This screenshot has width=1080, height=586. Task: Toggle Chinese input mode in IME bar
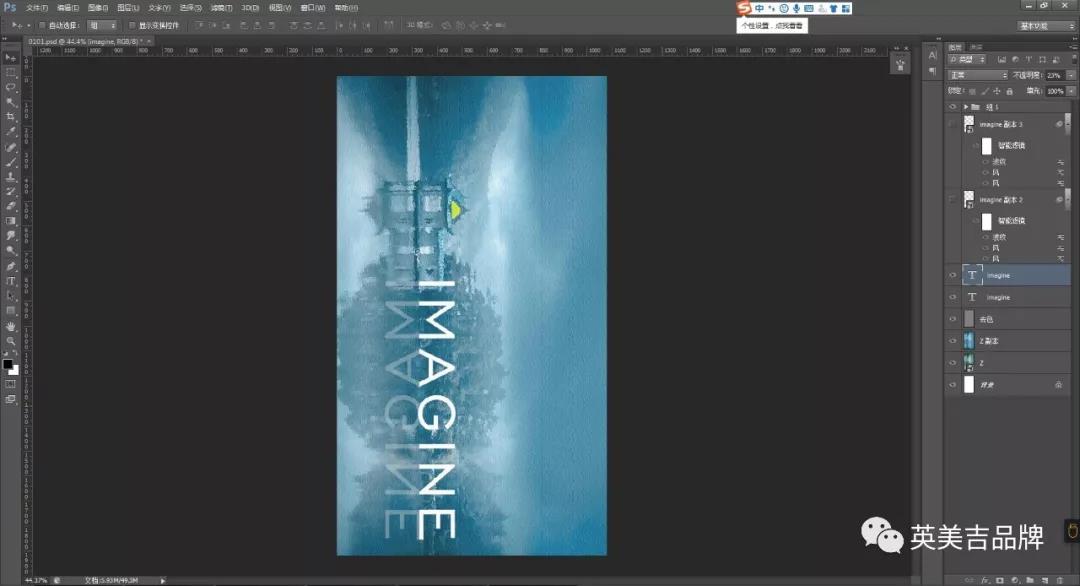pyautogui.click(x=759, y=8)
